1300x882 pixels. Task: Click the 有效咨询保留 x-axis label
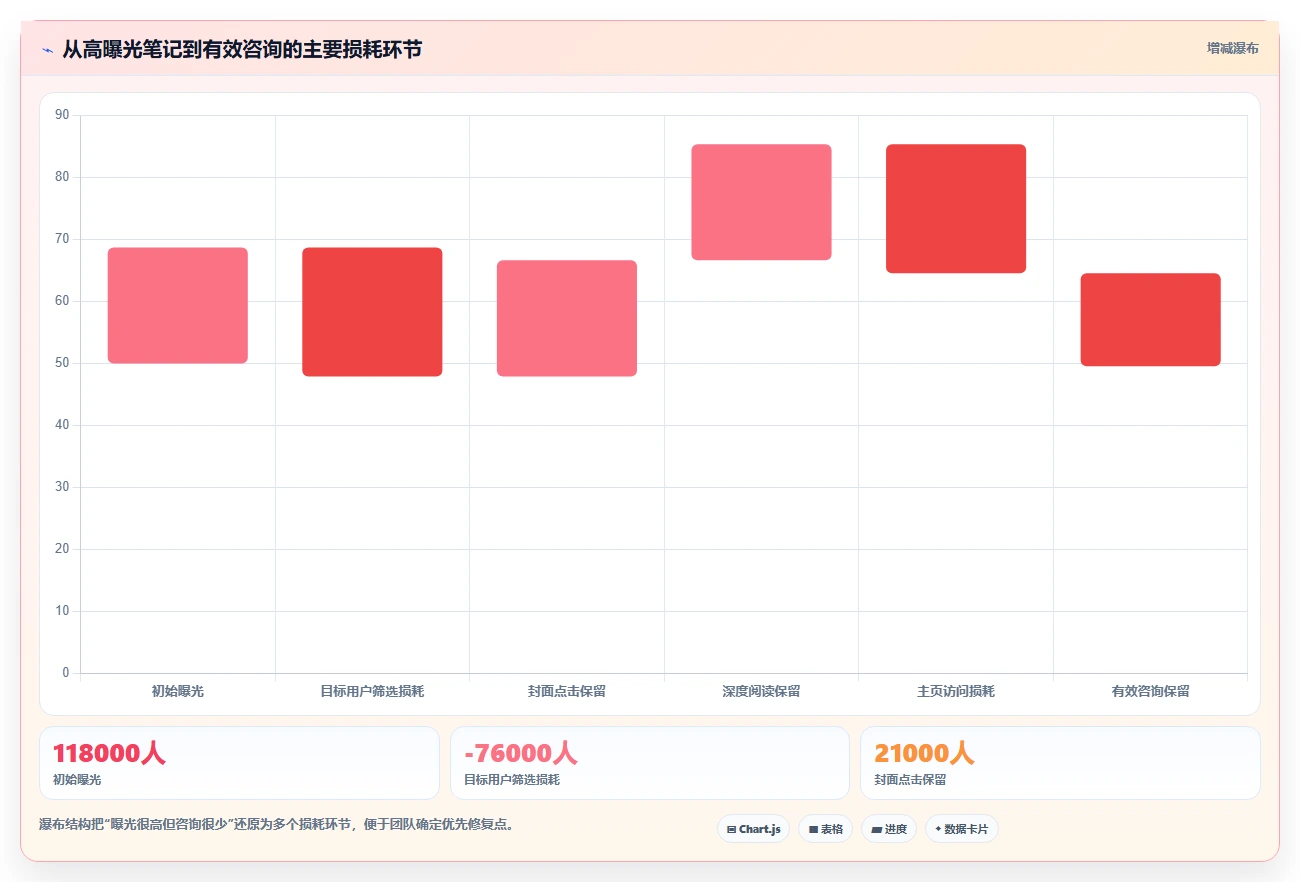pyautogui.click(x=1150, y=691)
